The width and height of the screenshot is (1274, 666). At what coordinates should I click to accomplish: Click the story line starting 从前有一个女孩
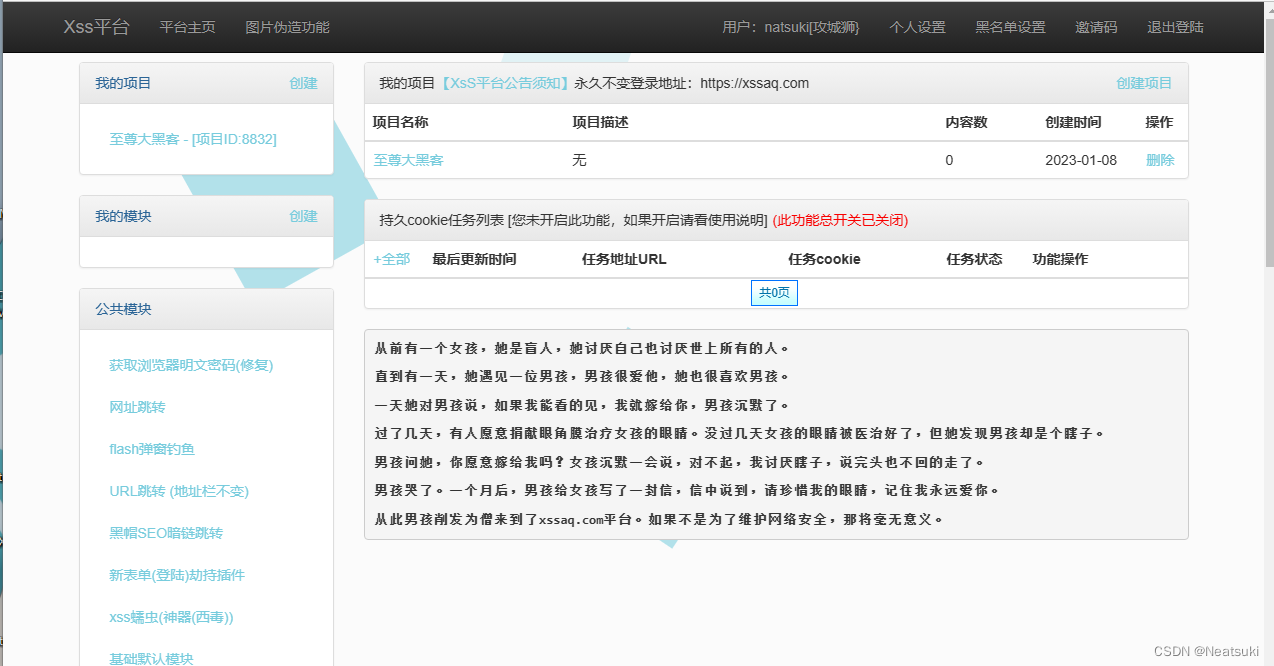[x=582, y=348]
